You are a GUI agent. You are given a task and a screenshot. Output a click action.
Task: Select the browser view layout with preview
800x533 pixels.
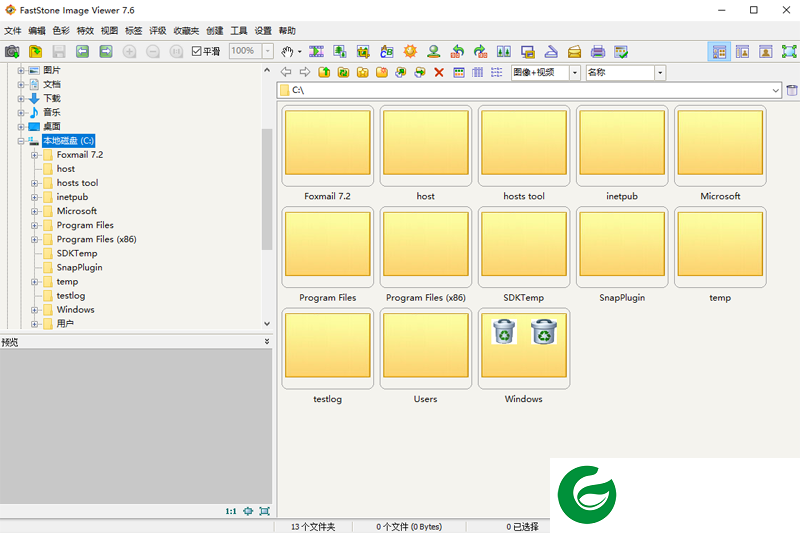tap(719, 52)
